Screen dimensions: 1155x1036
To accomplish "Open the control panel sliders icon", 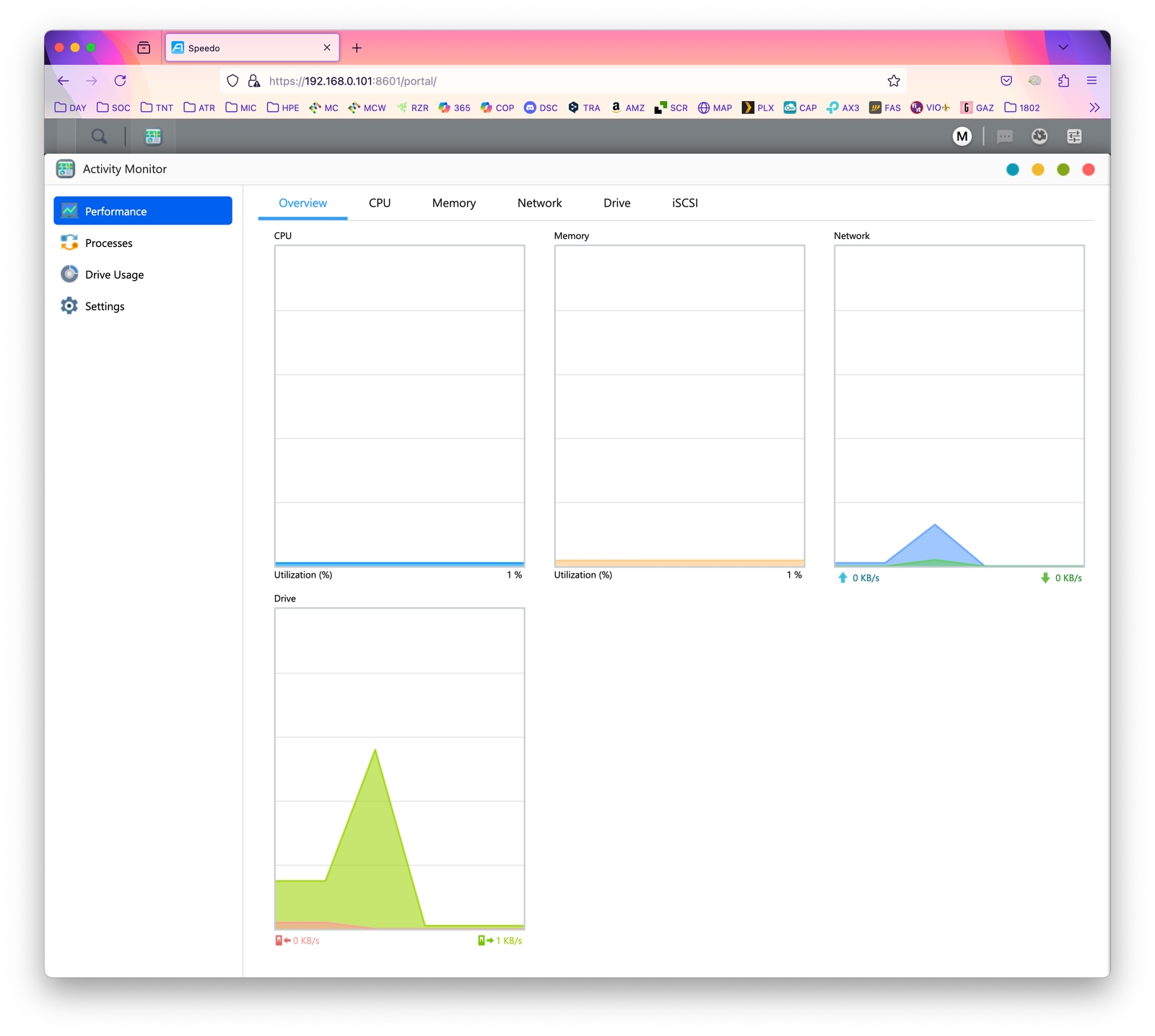I will coord(1074,136).
